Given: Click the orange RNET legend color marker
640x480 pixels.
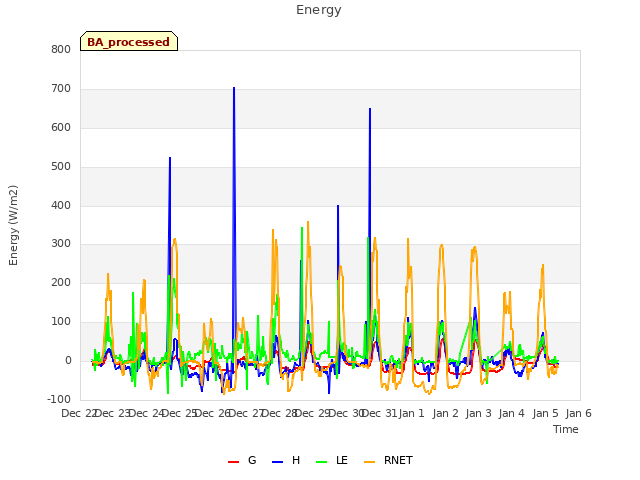Looking at the screenshot, I should [369, 462].
